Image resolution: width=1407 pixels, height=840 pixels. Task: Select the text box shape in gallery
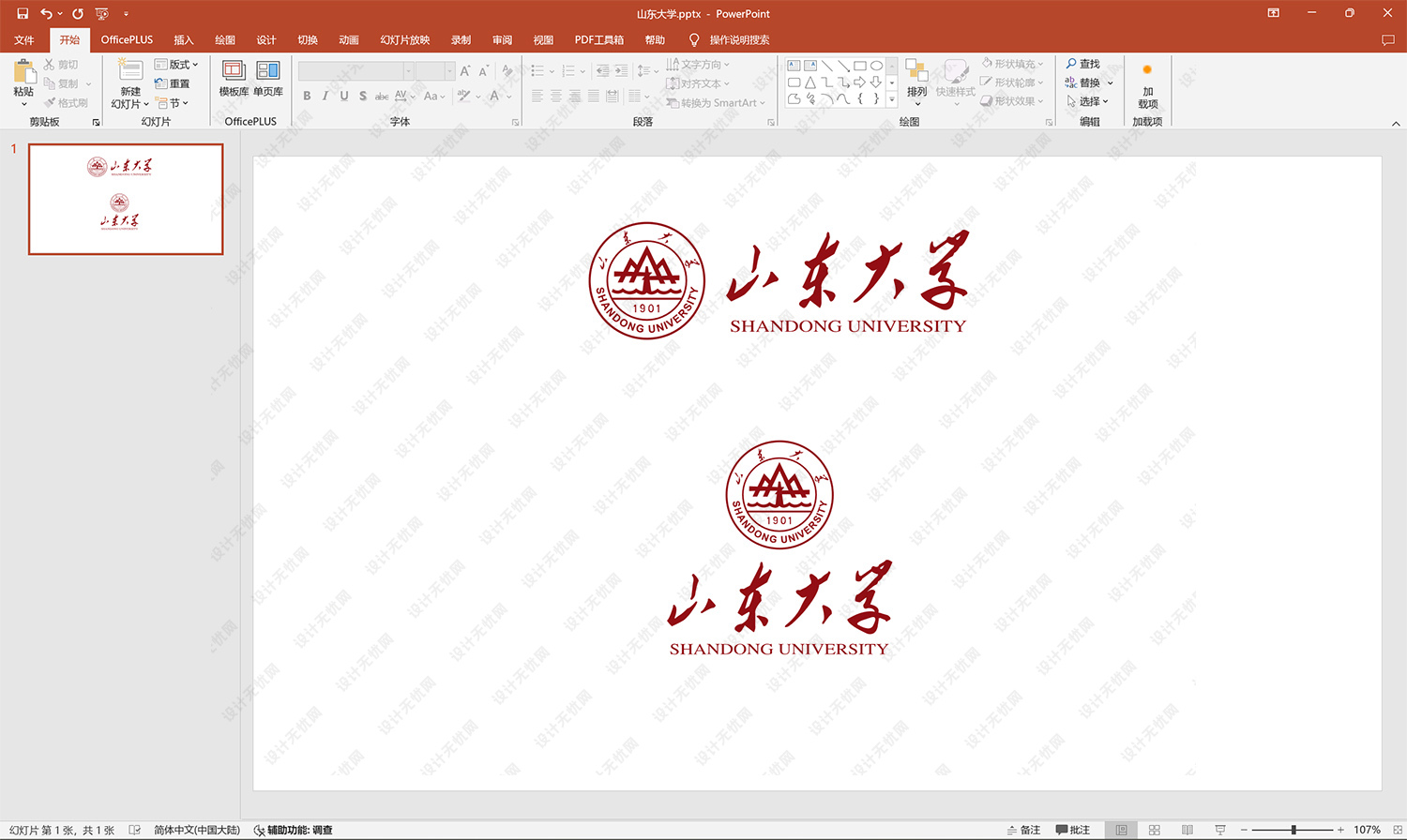794,66
